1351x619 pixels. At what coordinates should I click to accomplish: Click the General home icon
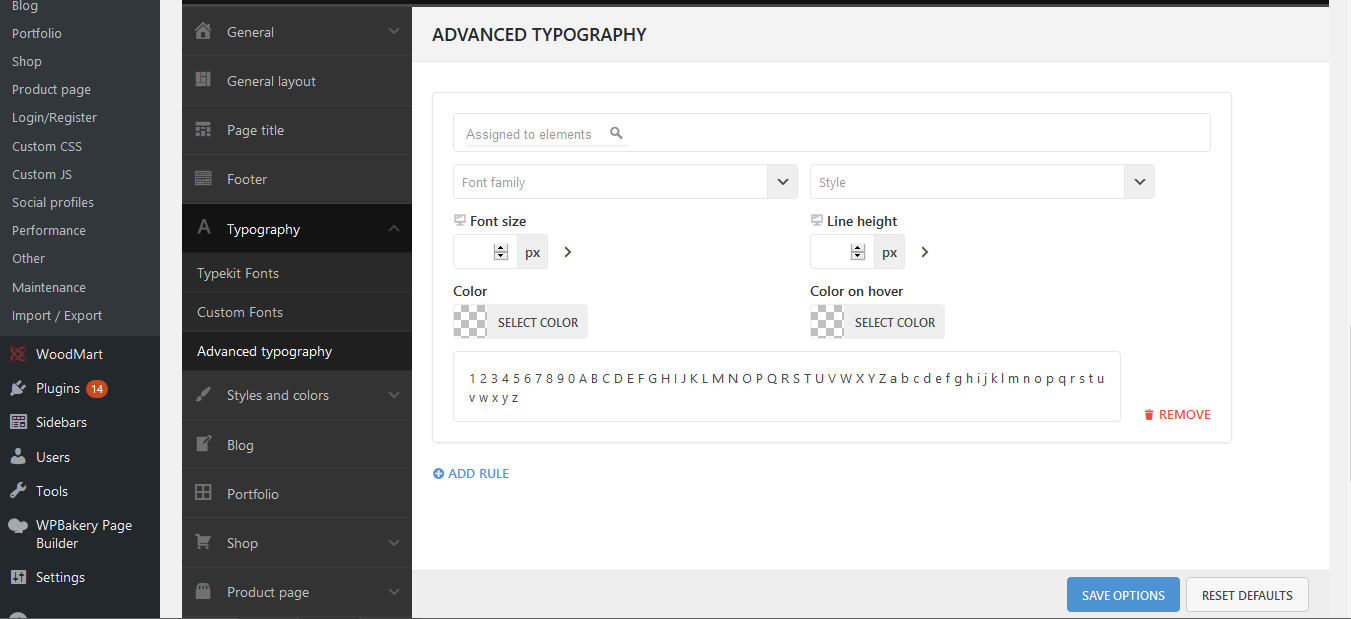[203, 31]
